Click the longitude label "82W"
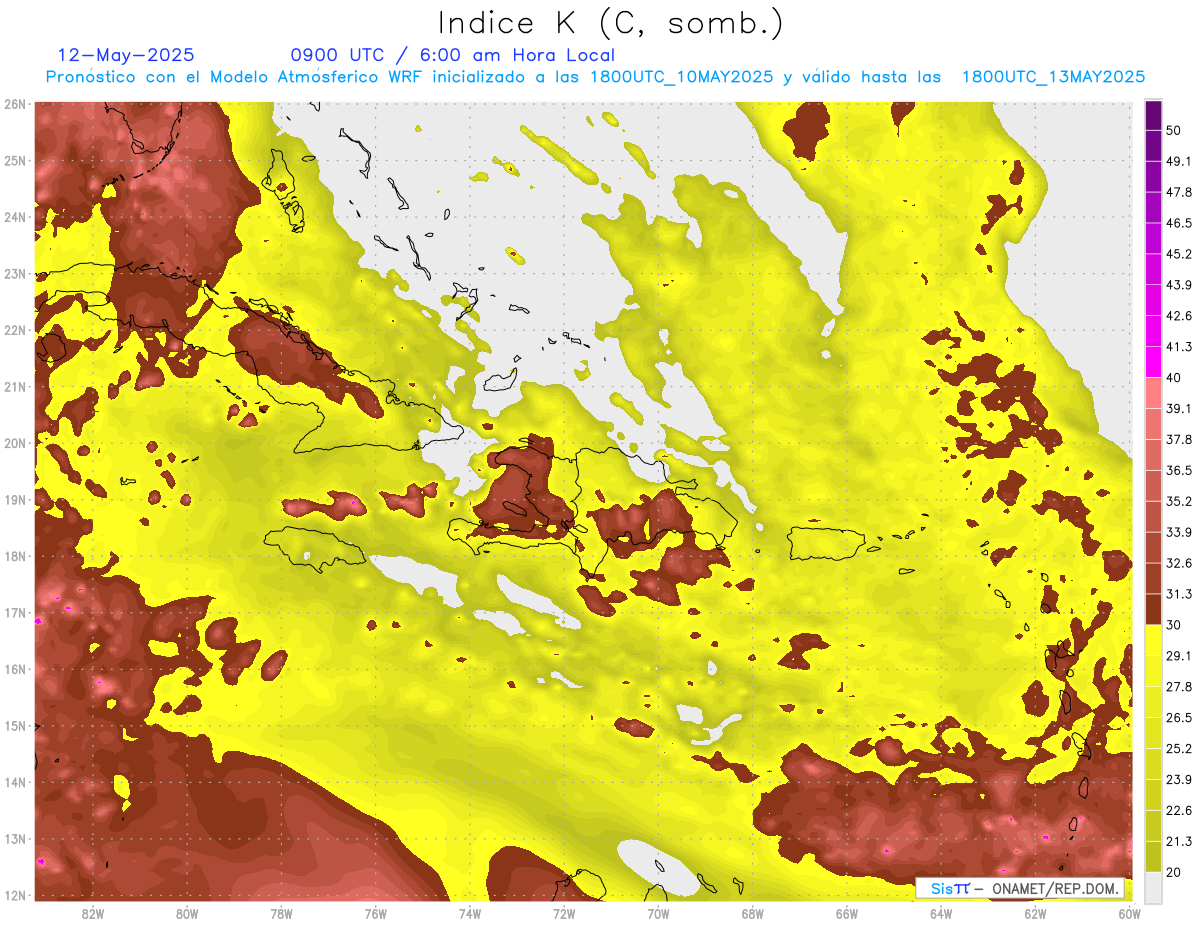 click(x=93, y=913)
